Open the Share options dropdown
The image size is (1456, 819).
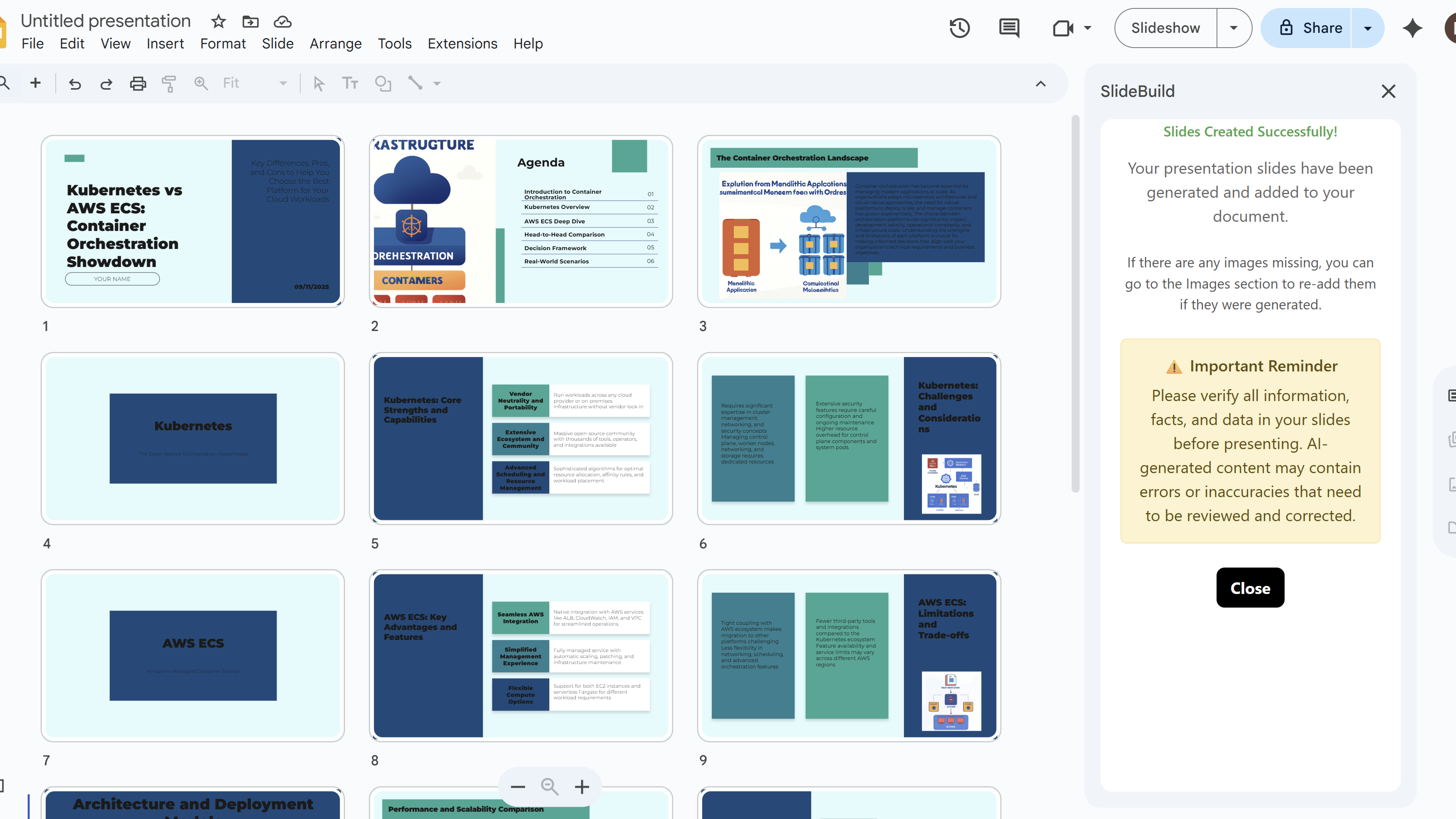(1368, 28)
